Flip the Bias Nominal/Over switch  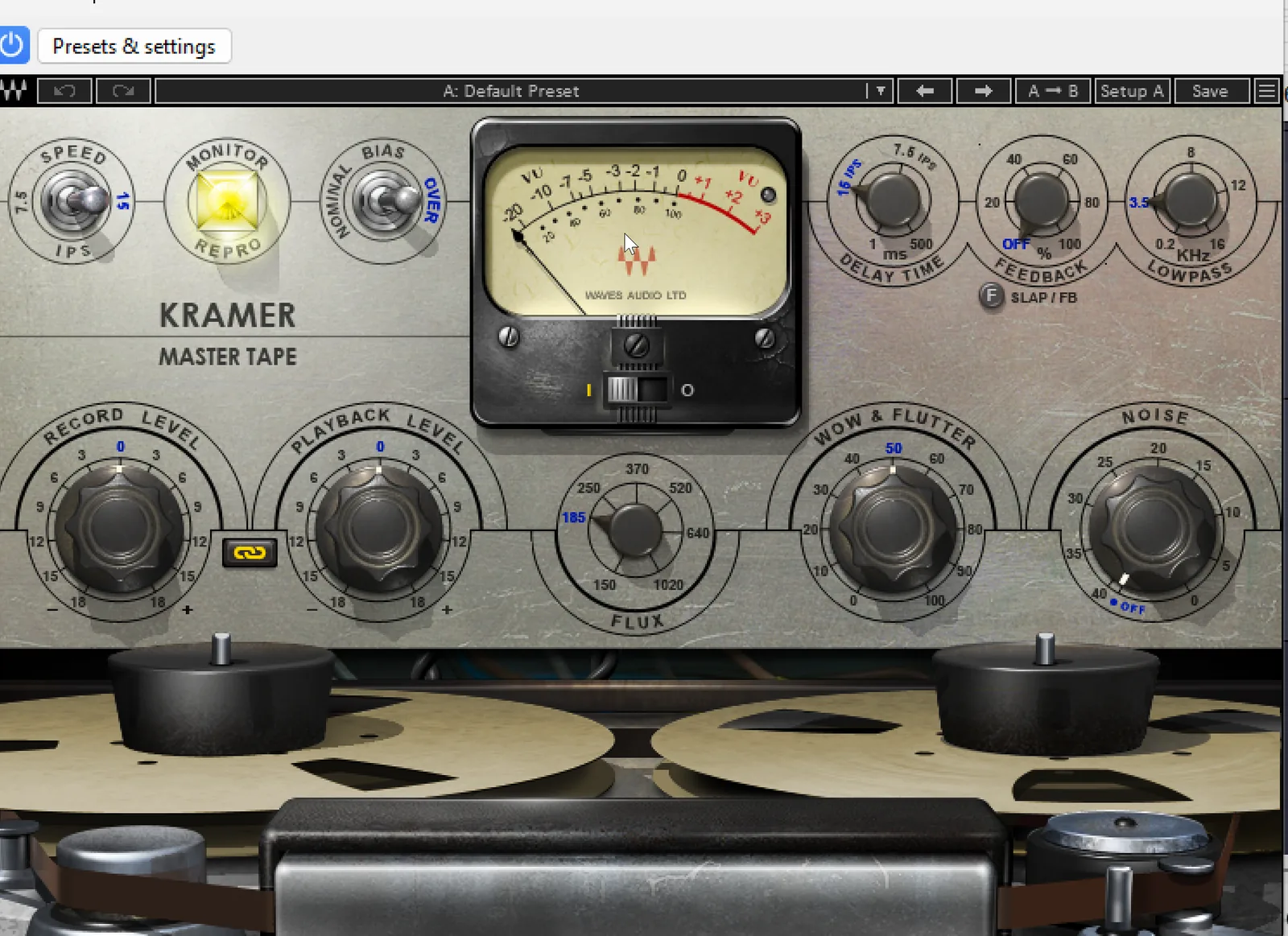[x=385, y=201]
